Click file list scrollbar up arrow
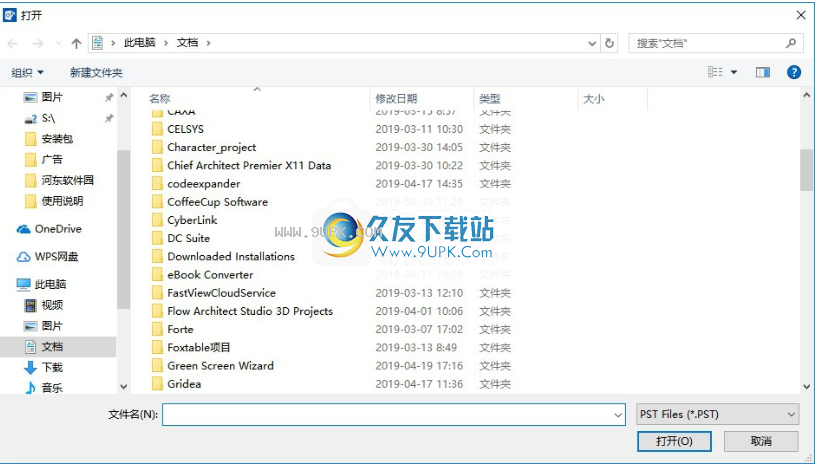 tap(807, 95)
